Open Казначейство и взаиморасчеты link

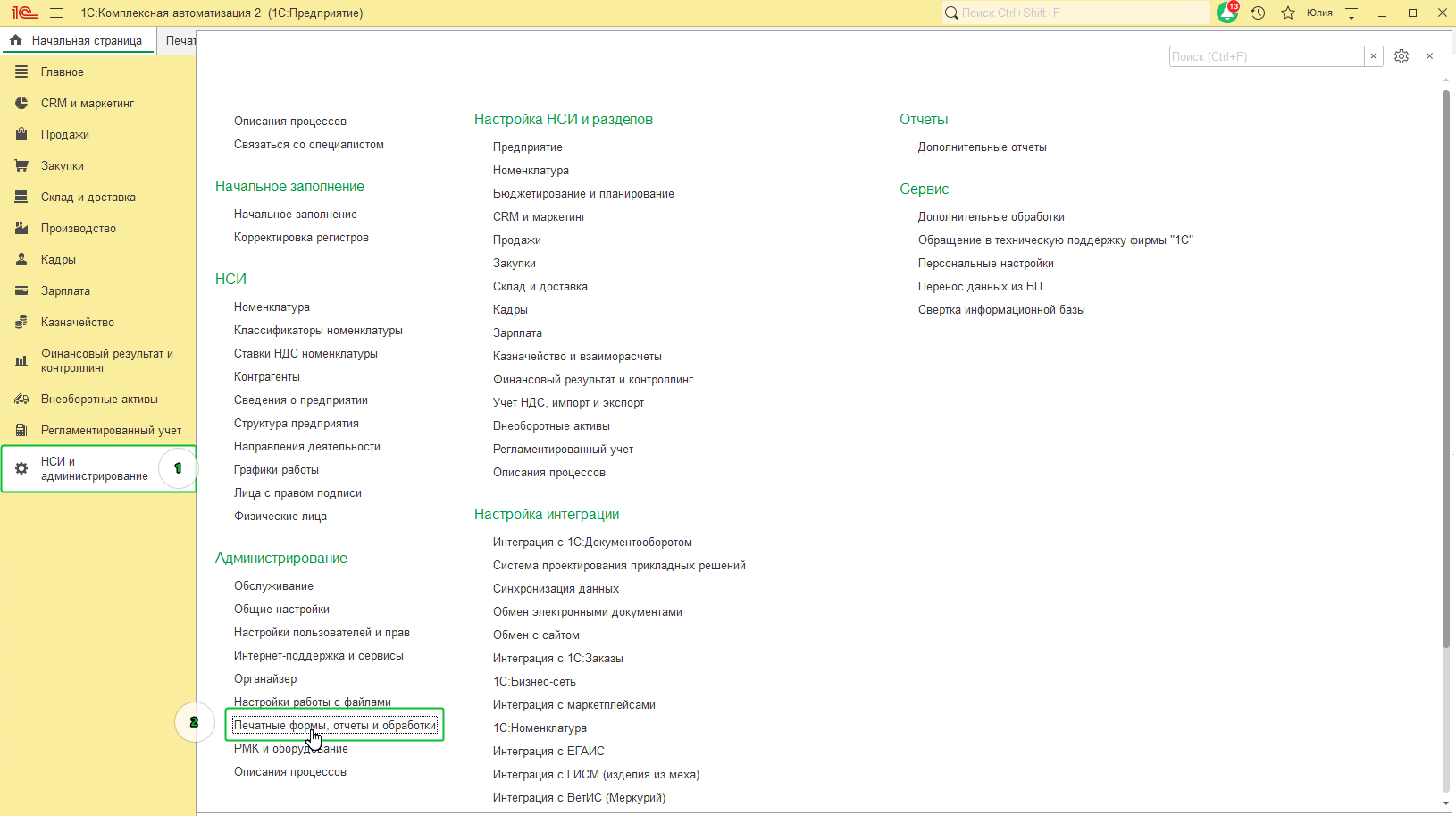click(x=577, y=356)
